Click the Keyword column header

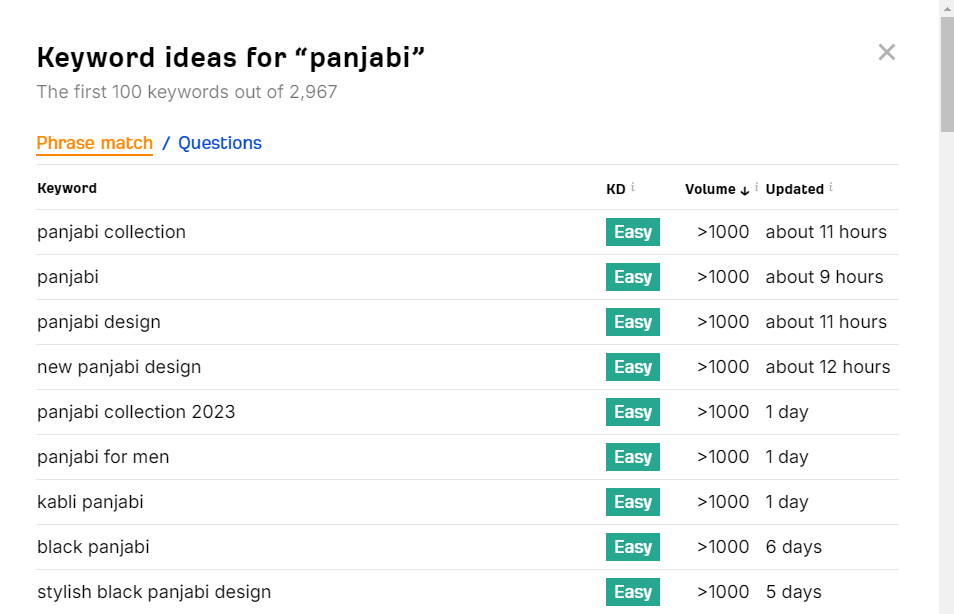pyautogui.click(x=67, y=188)
